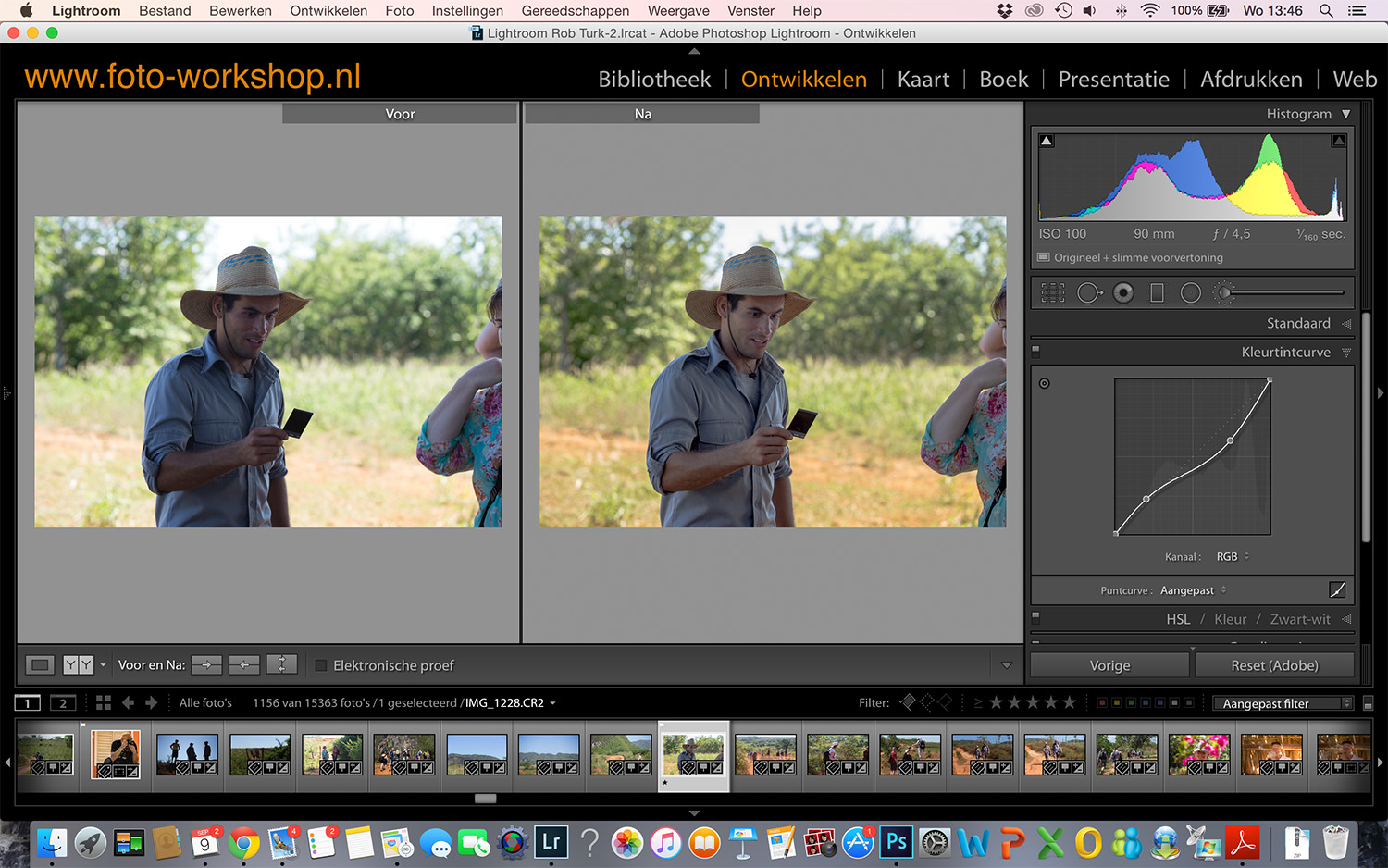Screen dimensions: 1388x868
Task: Click the Before/After YY view button
Action: (78, 664)
